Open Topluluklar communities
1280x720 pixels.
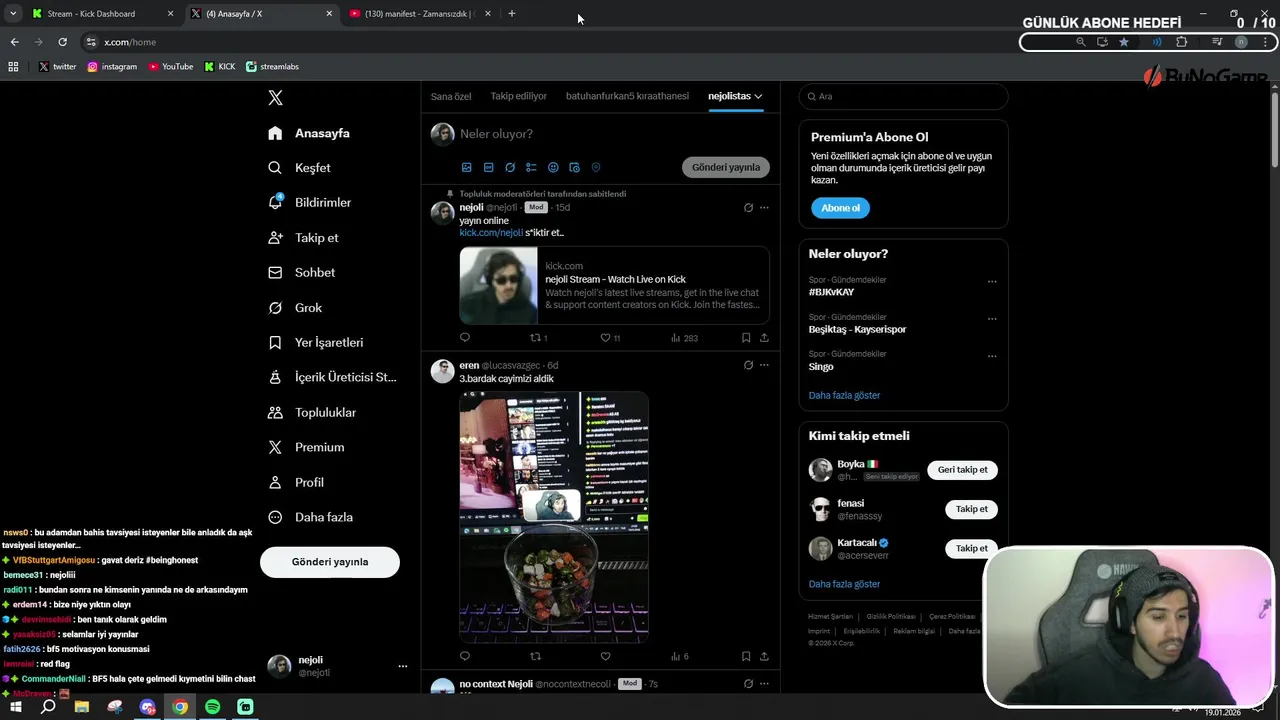pos(311,412)
